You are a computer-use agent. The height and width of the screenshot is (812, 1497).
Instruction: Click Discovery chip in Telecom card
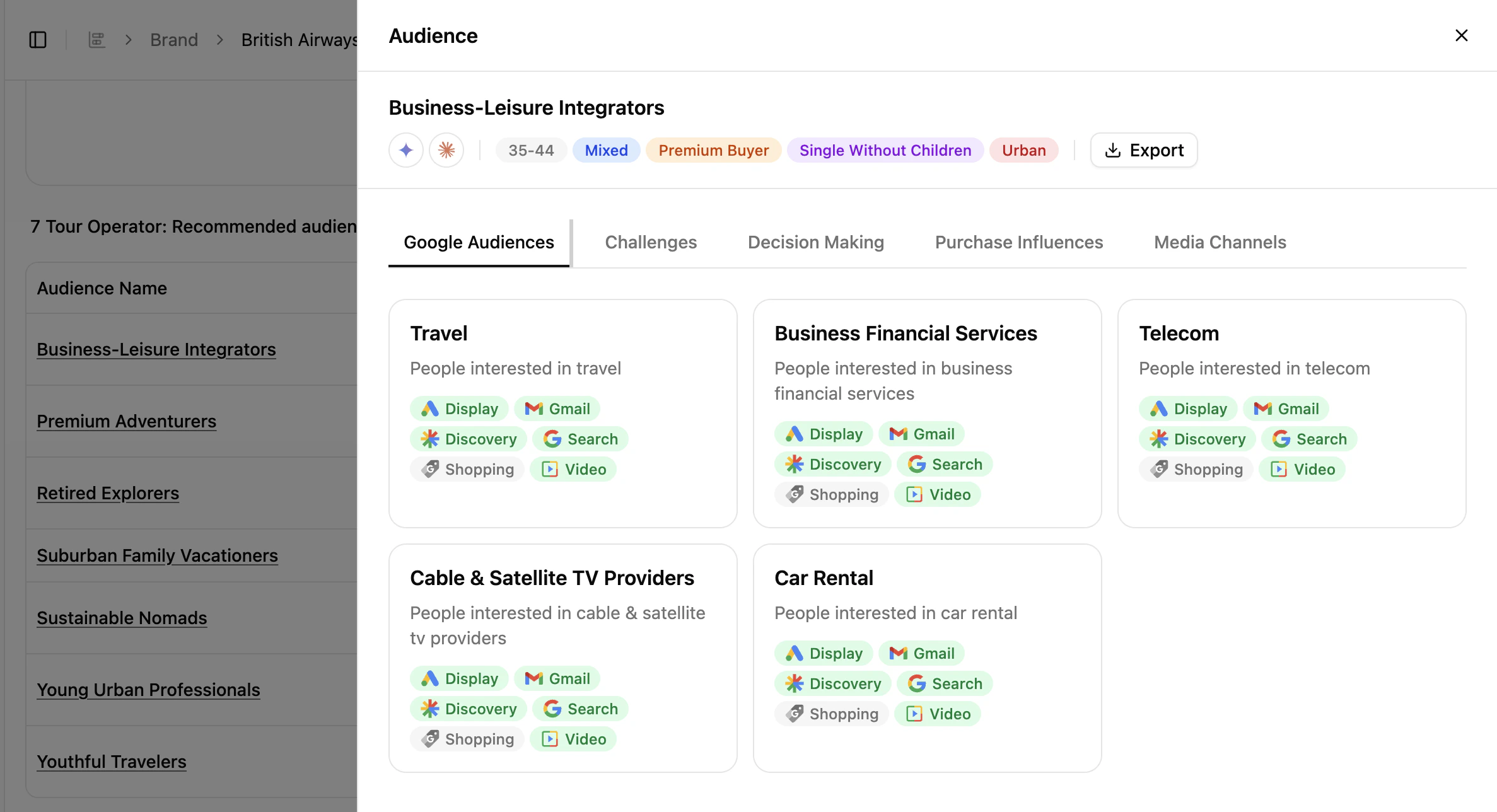coord(1197,439)
